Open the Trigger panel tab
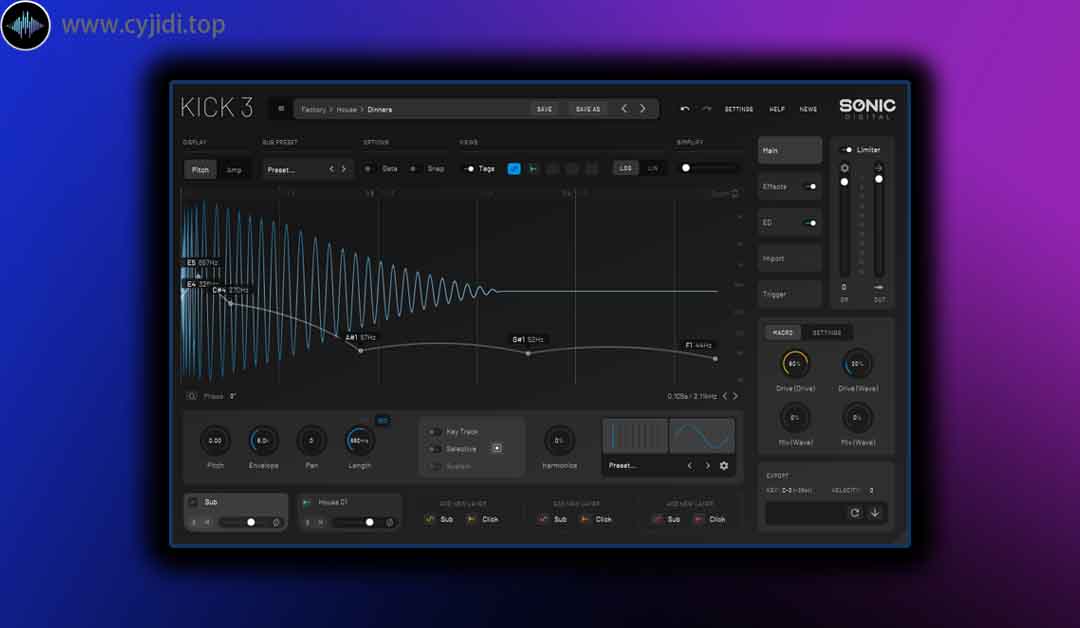Image resolution: width=1080 pixels, height=628 pixels. tap(790, 294)
